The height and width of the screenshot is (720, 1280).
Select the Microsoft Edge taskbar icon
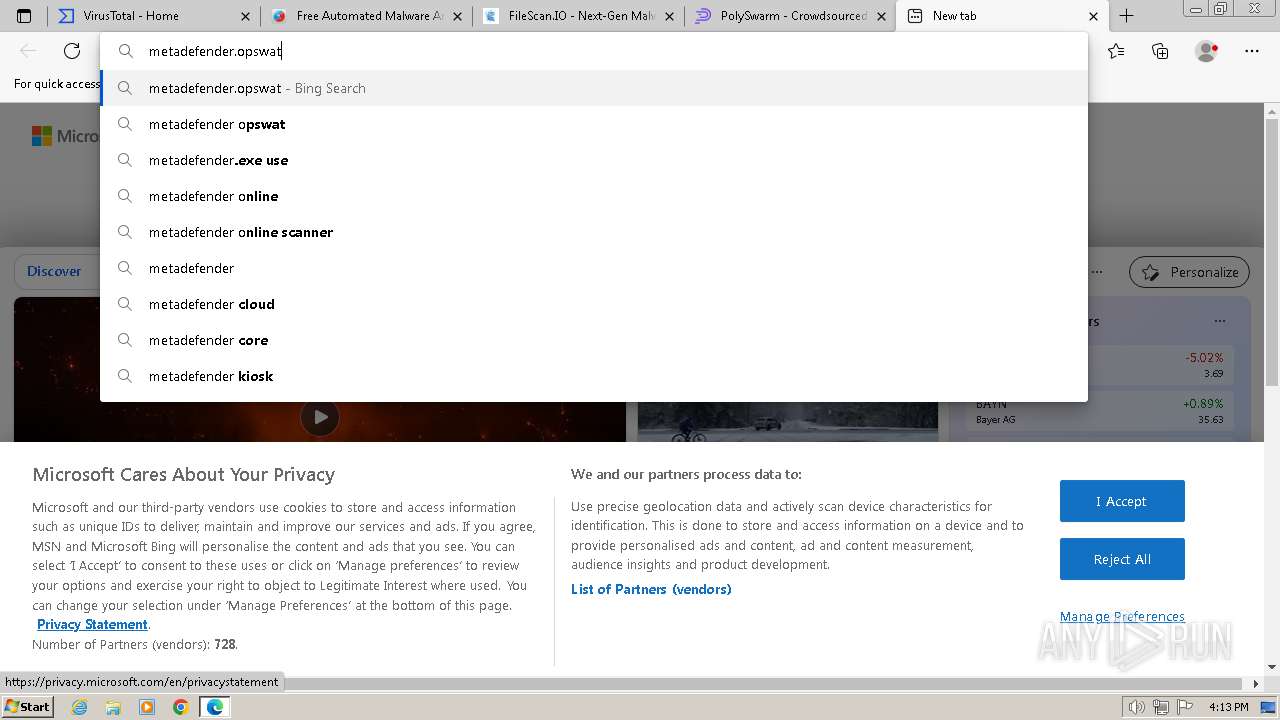[215, 707]
